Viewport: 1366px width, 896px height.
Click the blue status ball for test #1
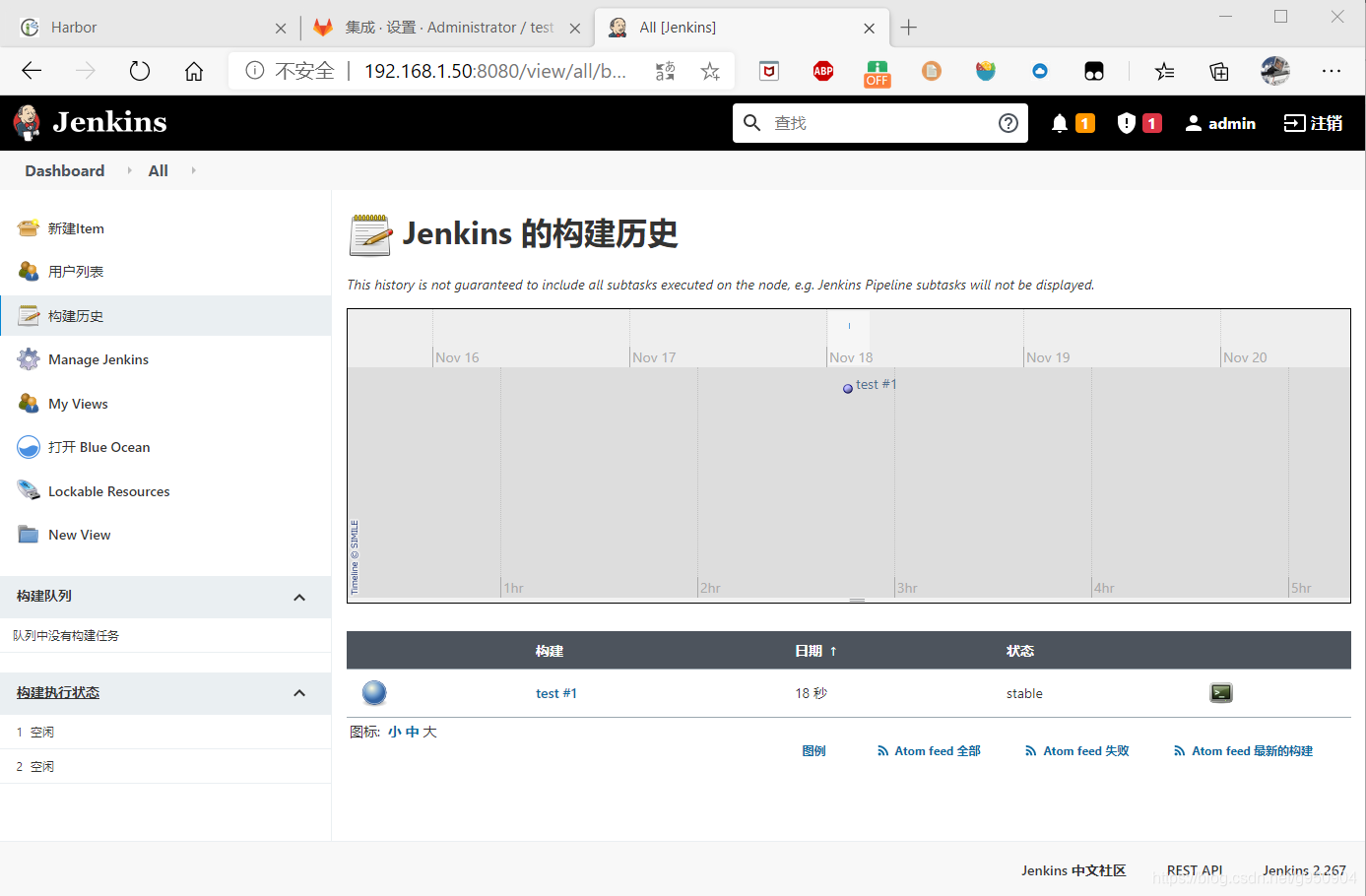374,693
